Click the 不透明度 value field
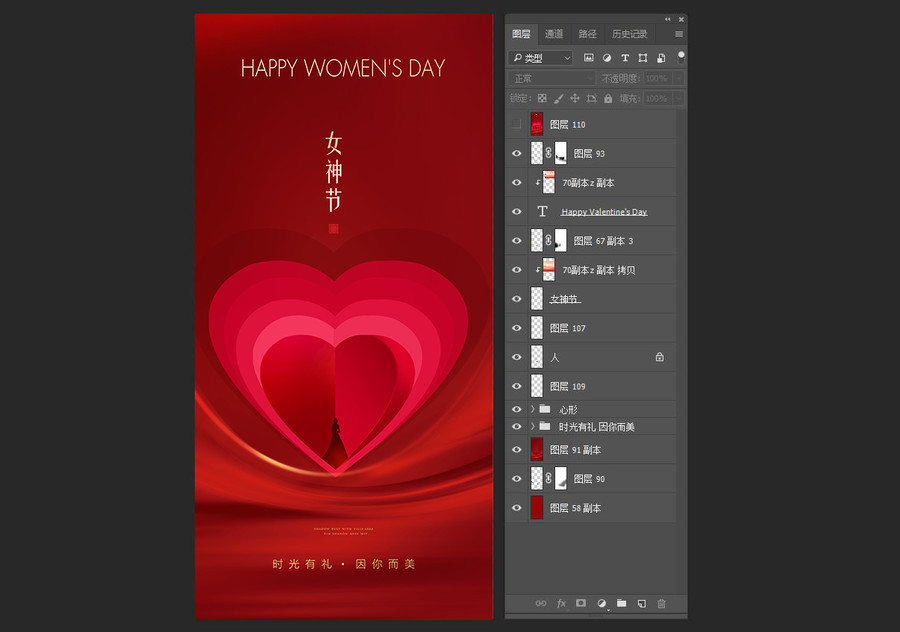 tap(657, 78)
